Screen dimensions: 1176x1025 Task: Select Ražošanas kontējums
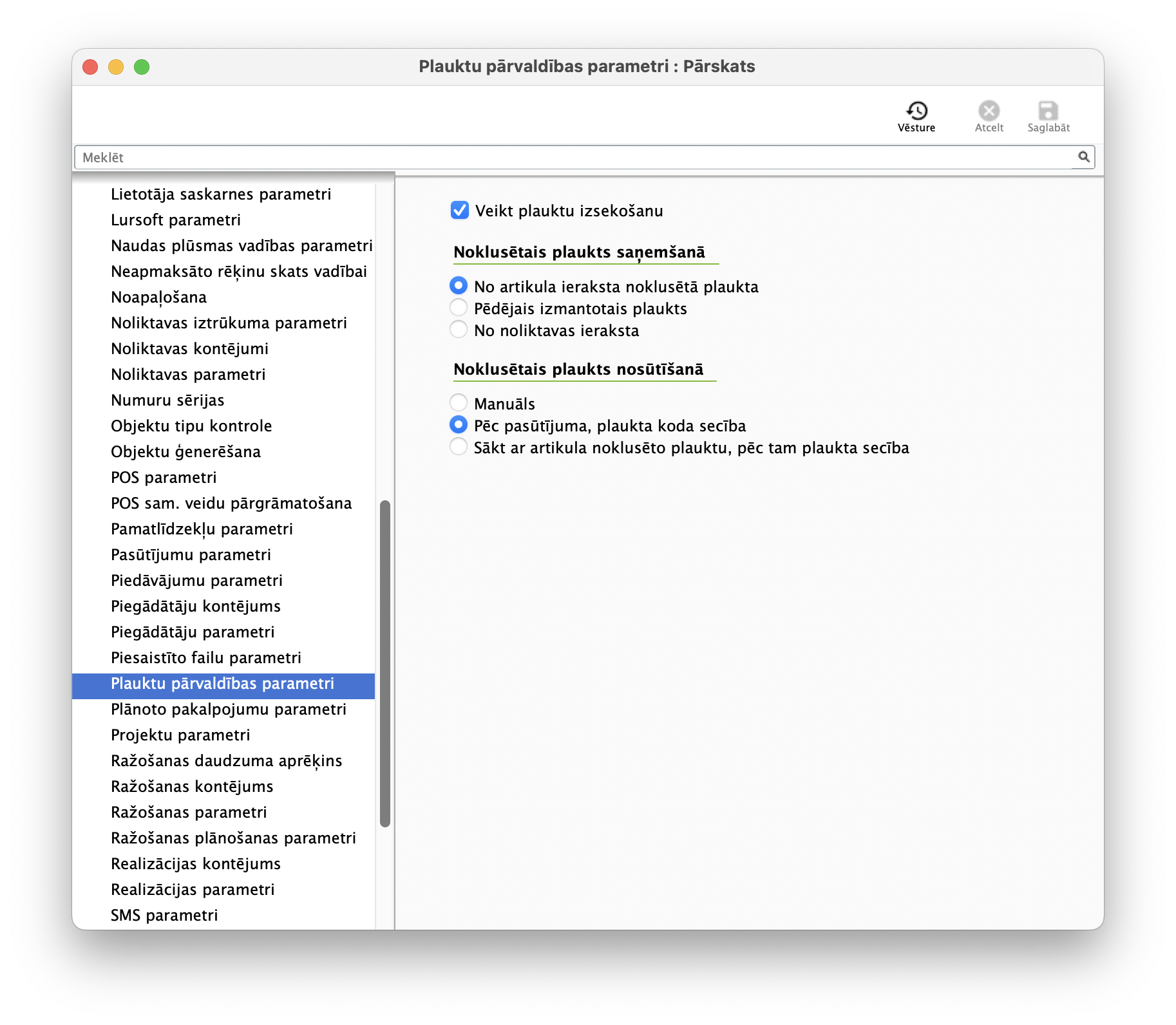tap(223, 786)
